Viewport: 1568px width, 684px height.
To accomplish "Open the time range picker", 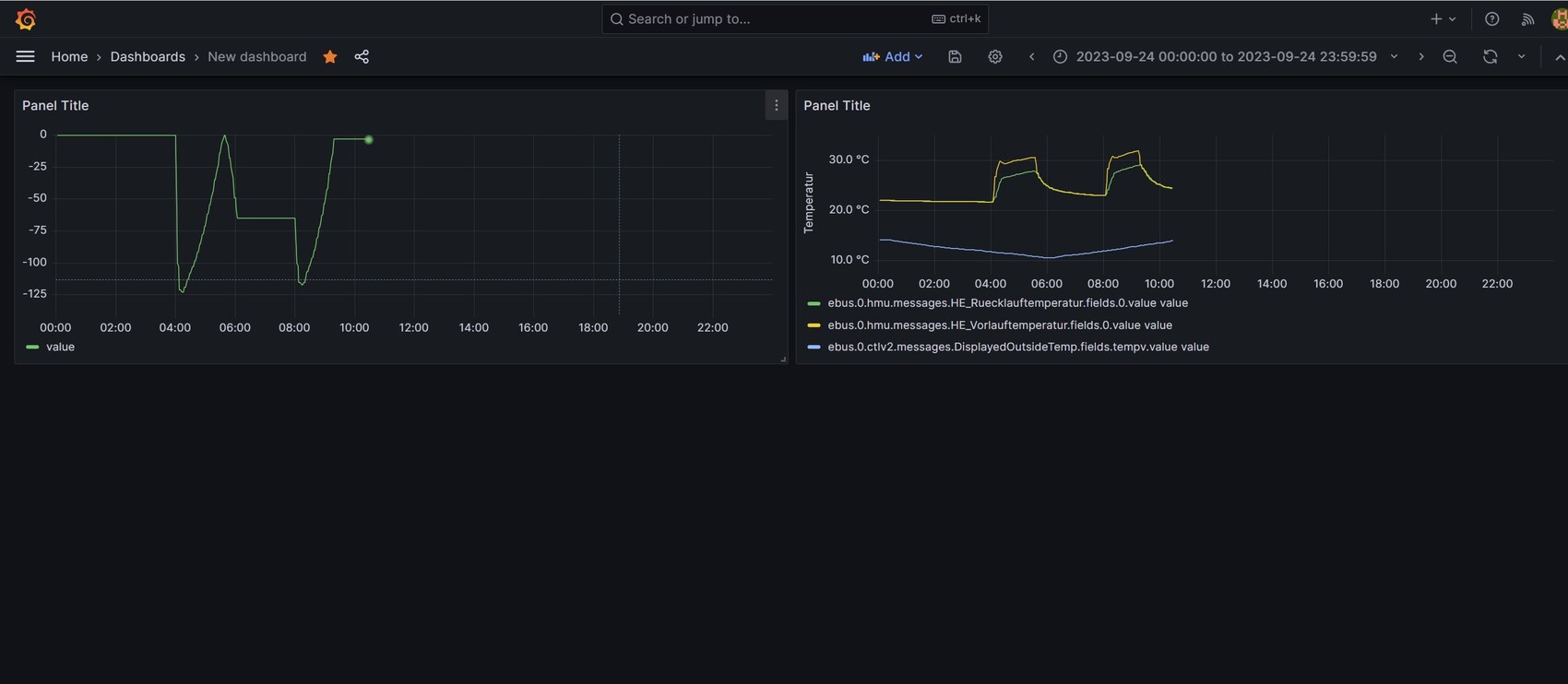I will [1225, 56].
